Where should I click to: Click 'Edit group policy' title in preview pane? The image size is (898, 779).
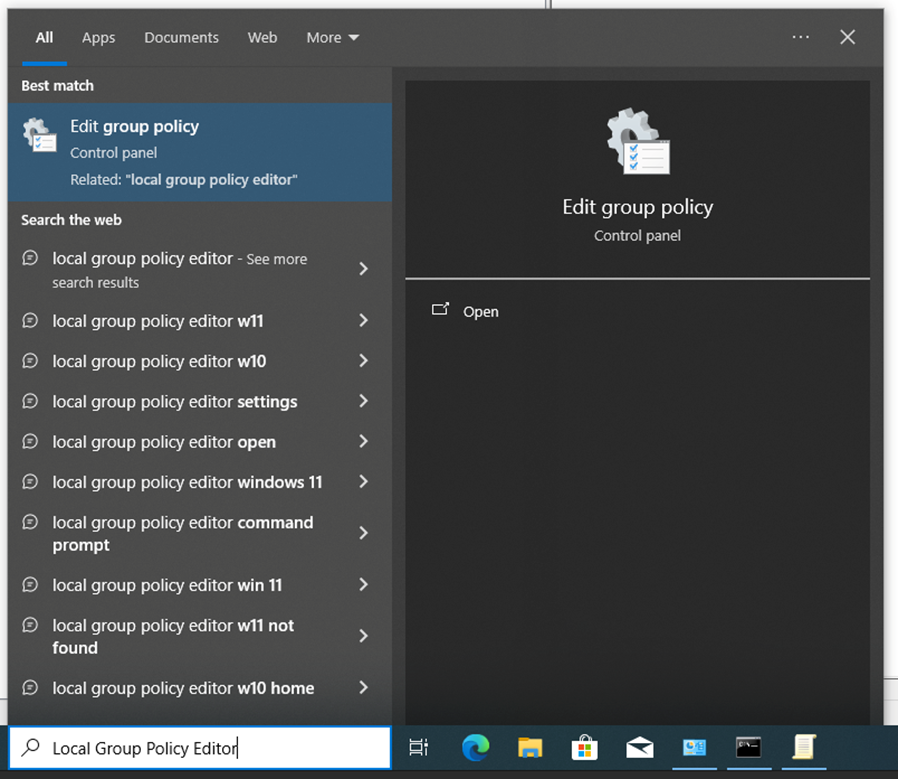pos(637,207)
